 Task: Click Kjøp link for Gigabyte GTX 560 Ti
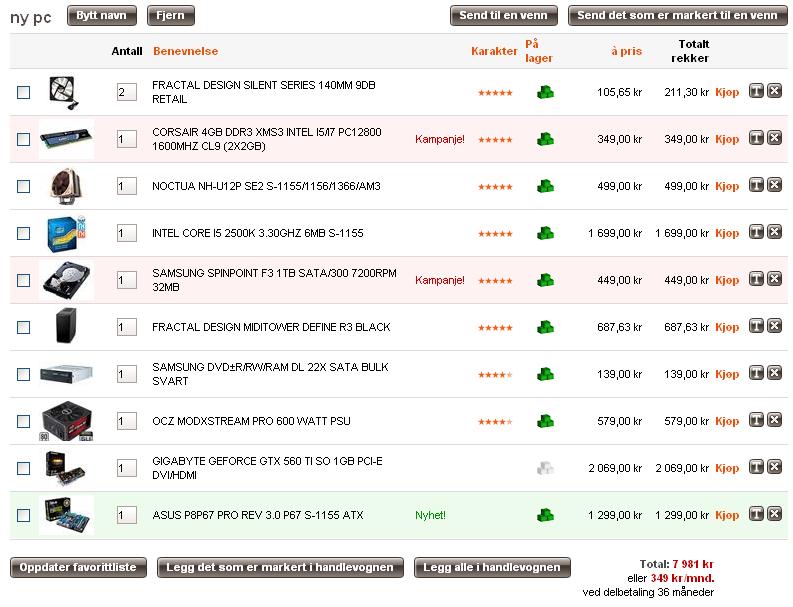727,468
